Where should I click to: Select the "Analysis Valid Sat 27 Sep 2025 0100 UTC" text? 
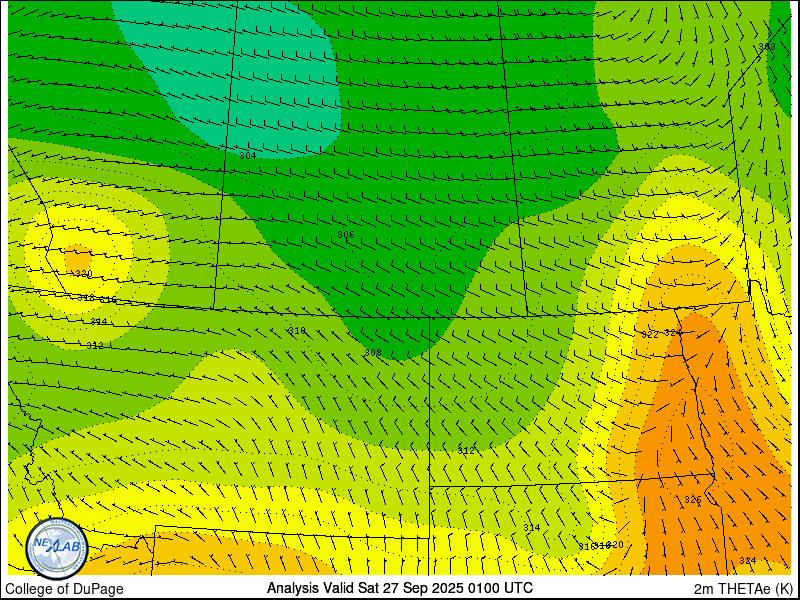pos(399,588)
